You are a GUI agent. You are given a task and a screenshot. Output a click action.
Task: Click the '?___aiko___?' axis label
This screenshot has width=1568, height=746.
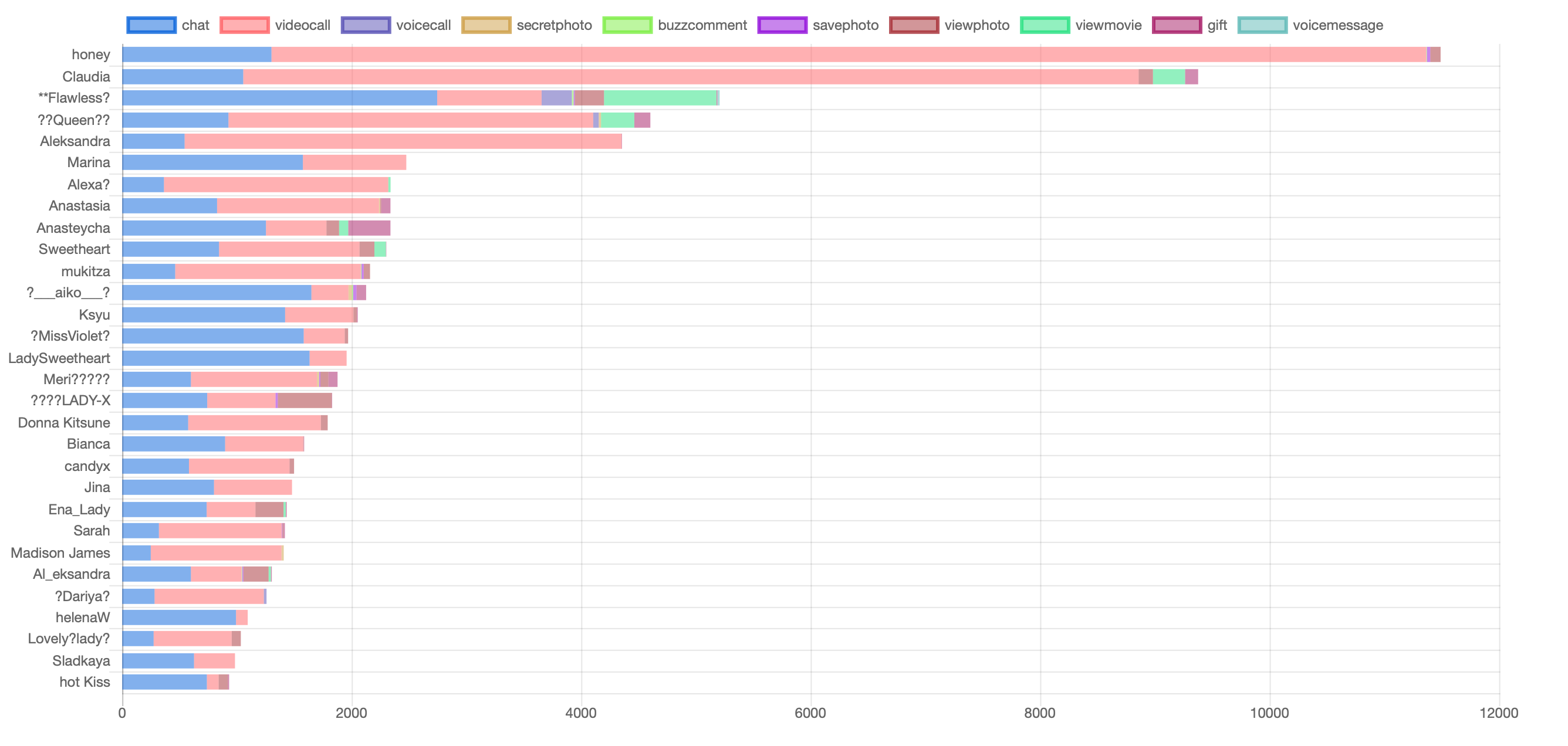point(68,293)
